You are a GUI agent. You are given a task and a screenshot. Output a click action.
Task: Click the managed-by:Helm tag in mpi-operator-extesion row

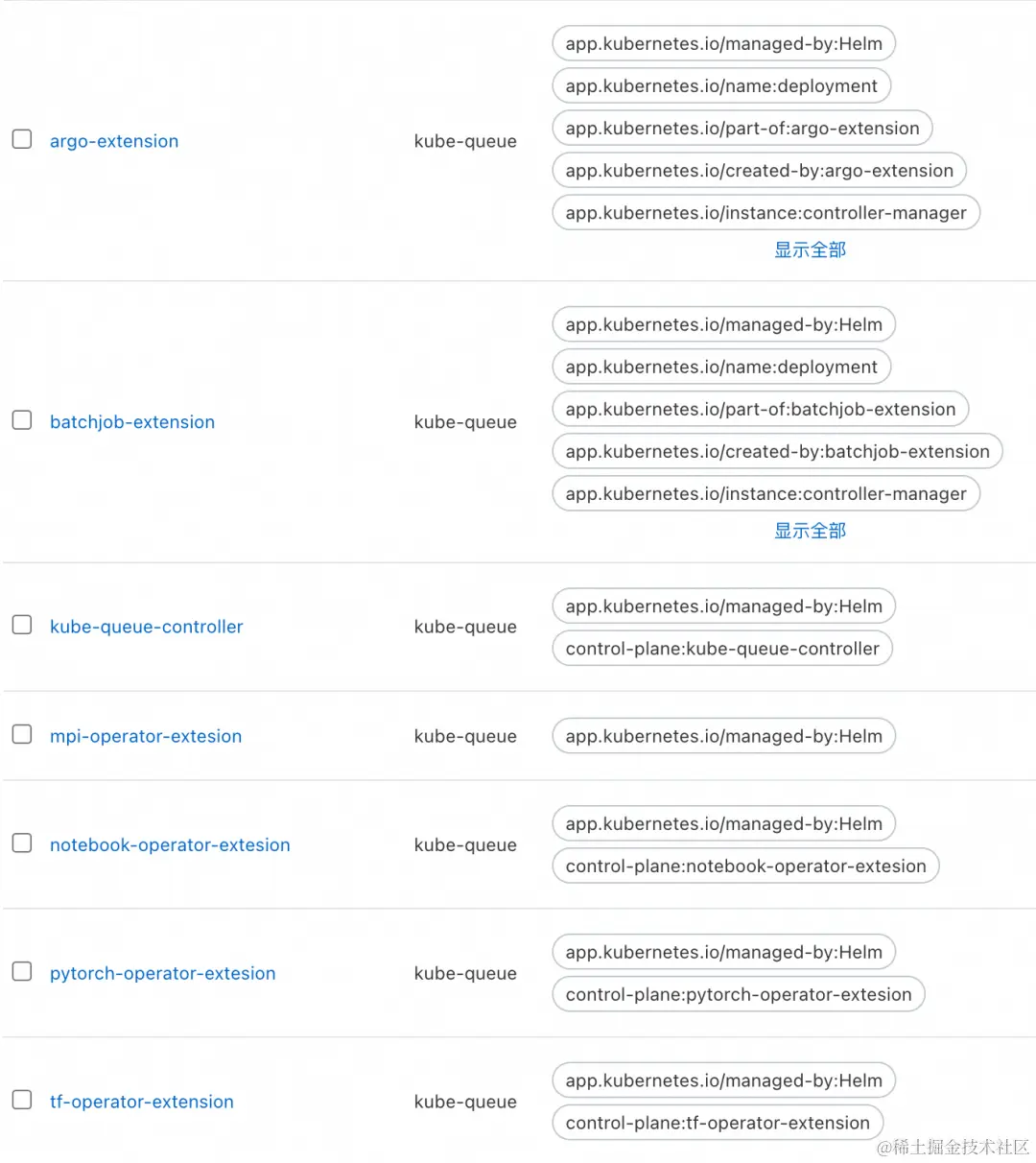tap(724, 736)
